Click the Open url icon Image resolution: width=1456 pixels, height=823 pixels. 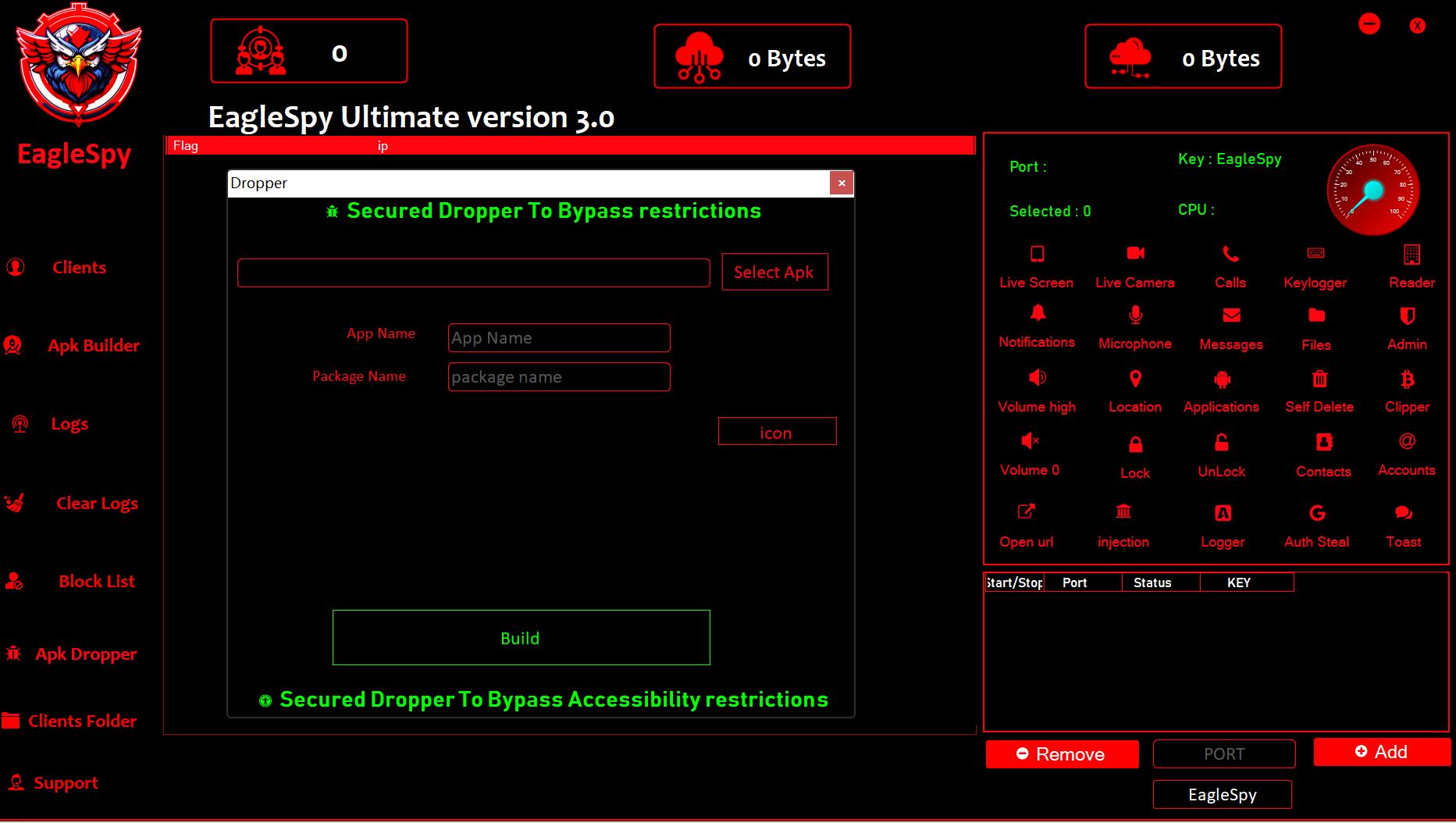1026,511
